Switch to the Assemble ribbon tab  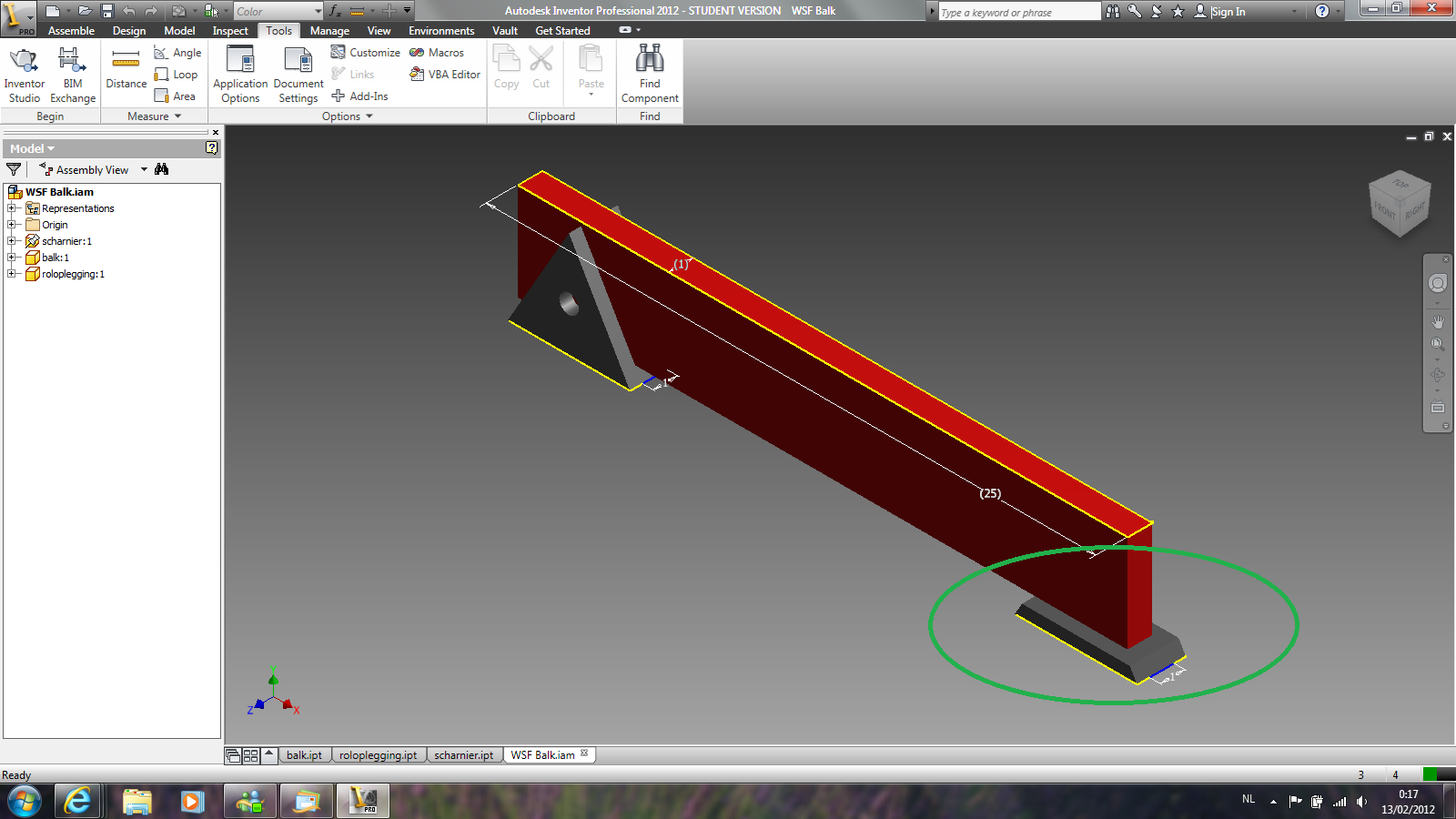tap(71, 31)
